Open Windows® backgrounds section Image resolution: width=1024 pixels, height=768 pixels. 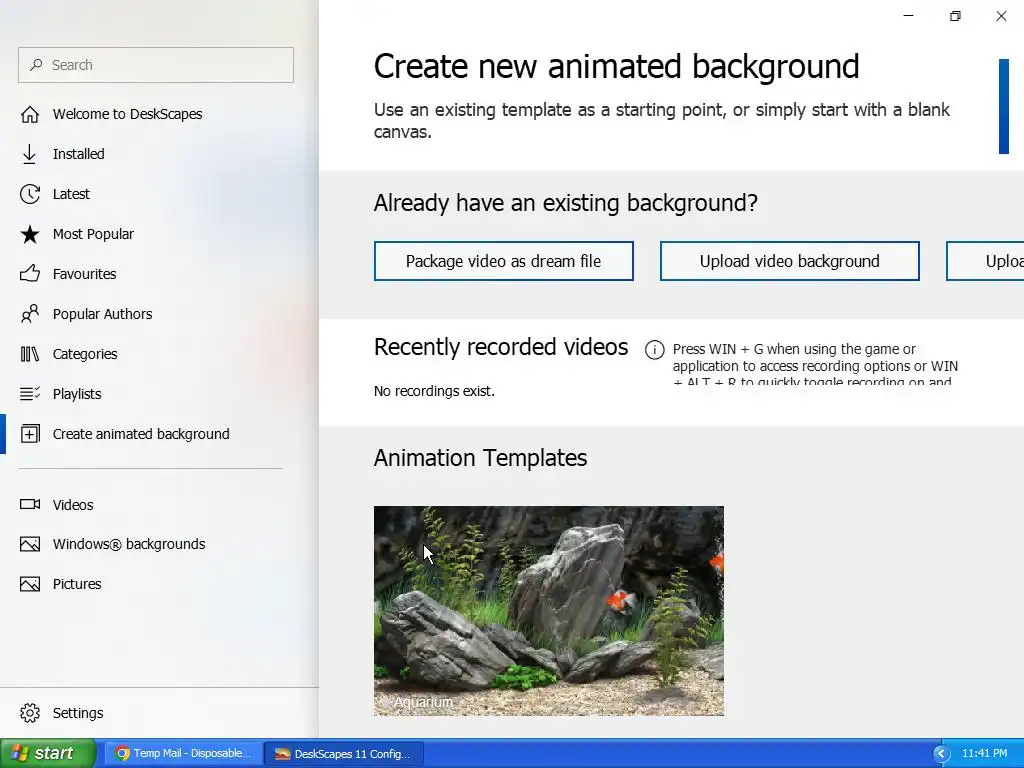point(129,544)
